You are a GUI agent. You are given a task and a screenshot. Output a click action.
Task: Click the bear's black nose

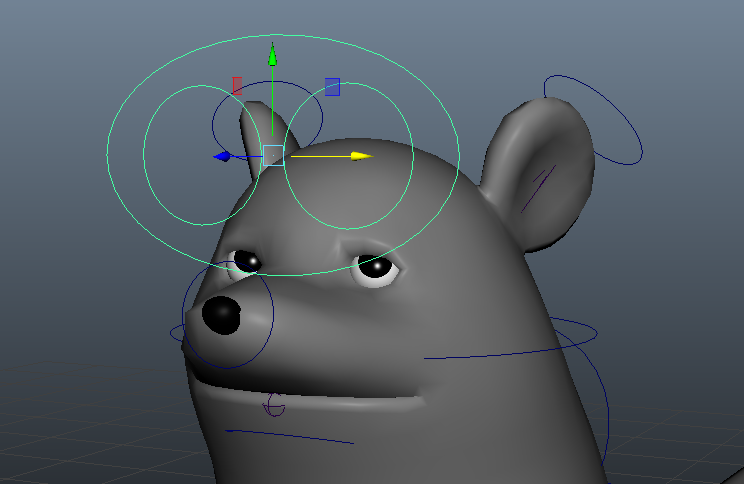(x=221, y=315)
